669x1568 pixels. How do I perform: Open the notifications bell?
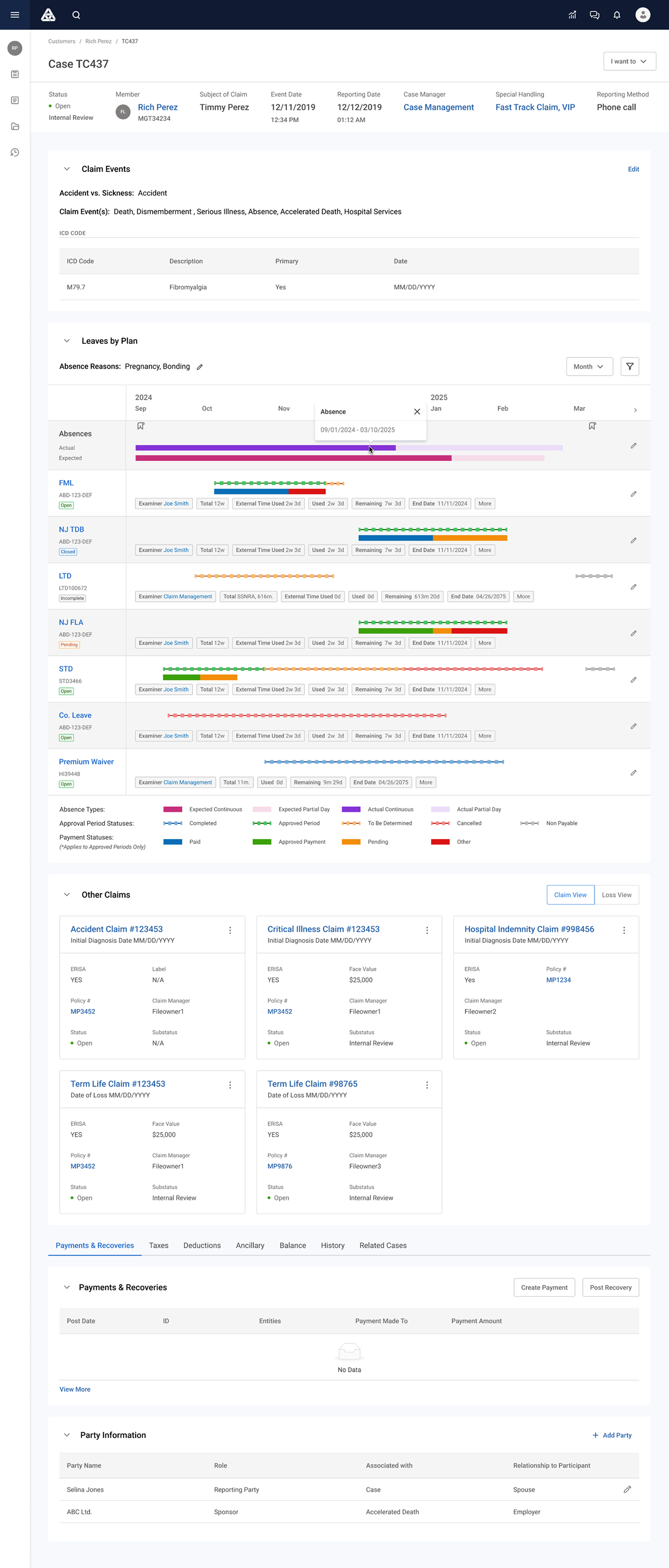(617, 15)
